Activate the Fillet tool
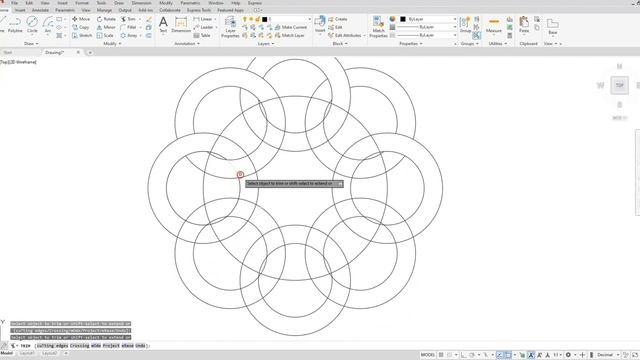The height and width of the screenshot is (360, 640). pyautogui.click(x=128, y=27)
